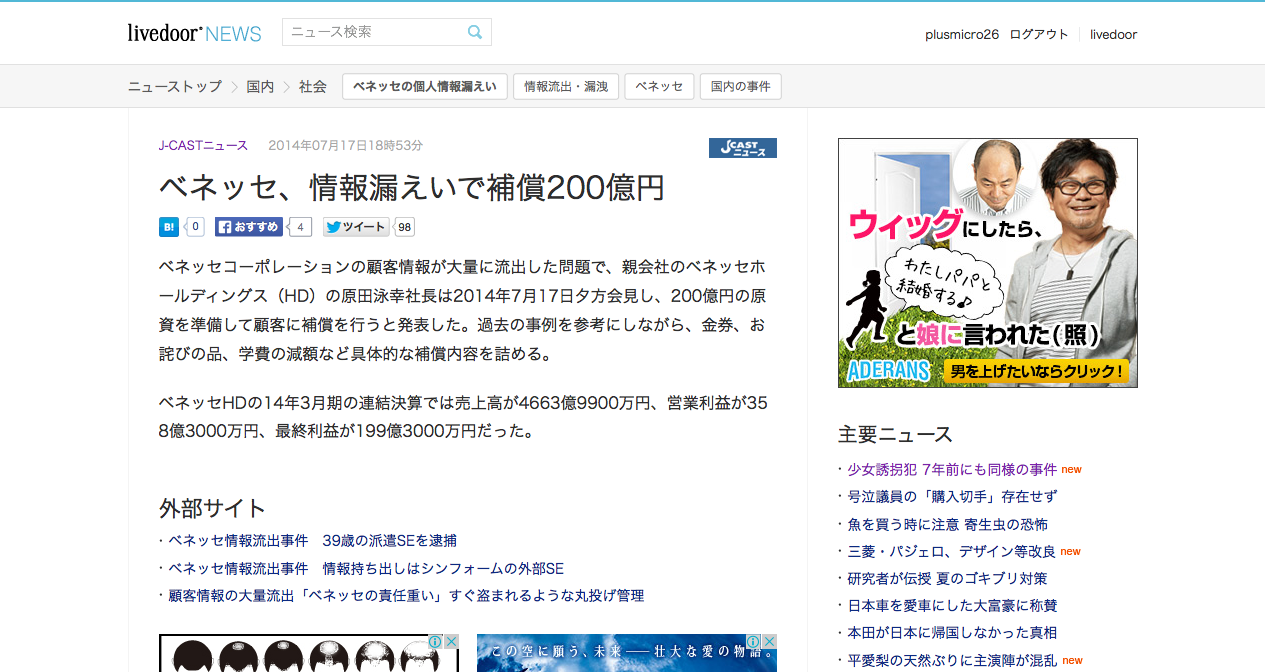Click the article date 2014年07月17日18時53分
The image size is (1265, 672).
pos(345,145)
